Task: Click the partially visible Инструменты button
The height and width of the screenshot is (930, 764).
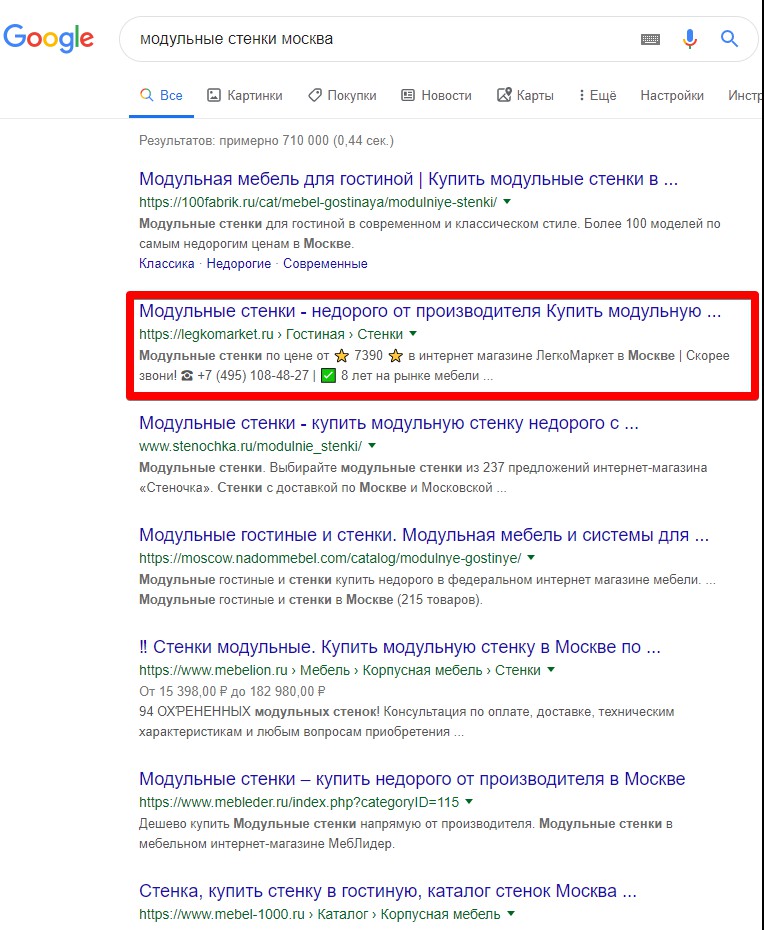Action: pos(746,95)
